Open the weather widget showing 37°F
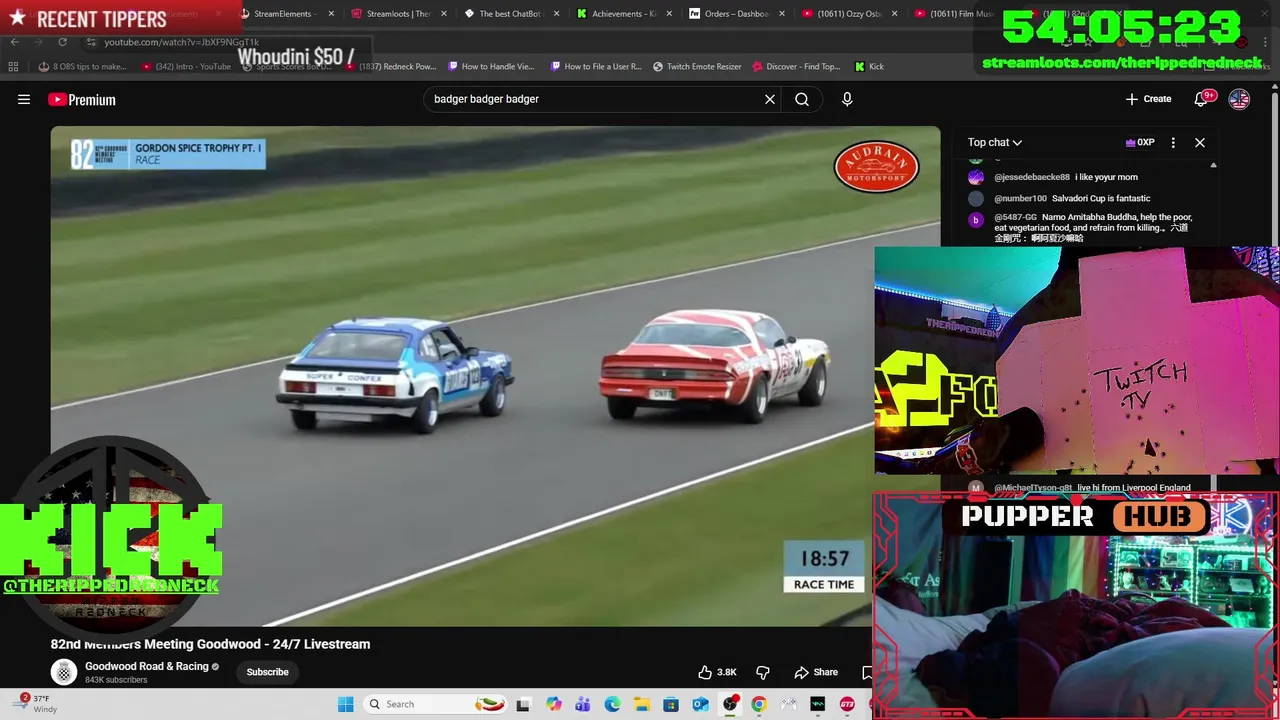The width and height of the screenshot is (1280, 720). (x=37, y=704)
